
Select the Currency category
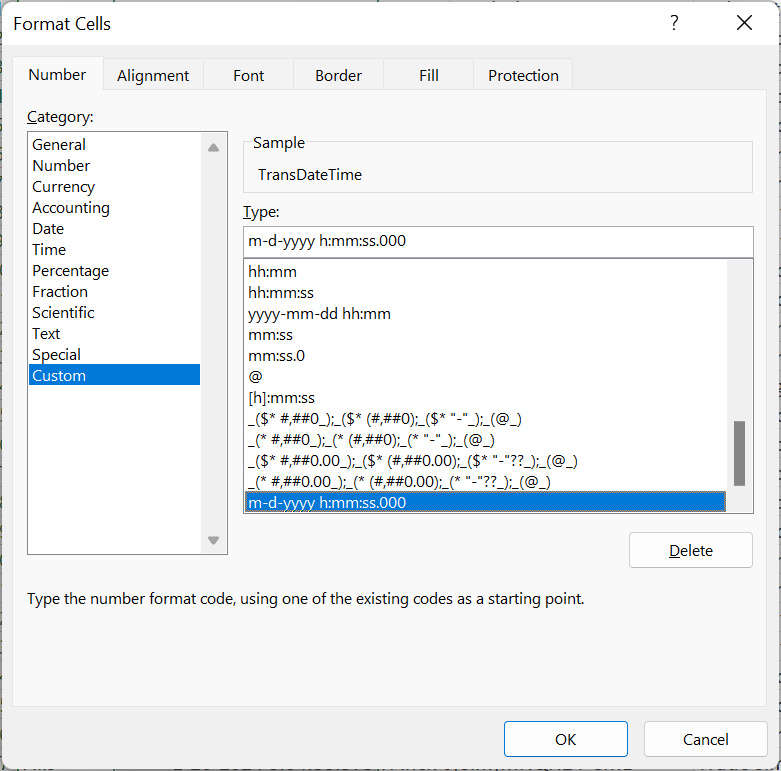[64, 187]
